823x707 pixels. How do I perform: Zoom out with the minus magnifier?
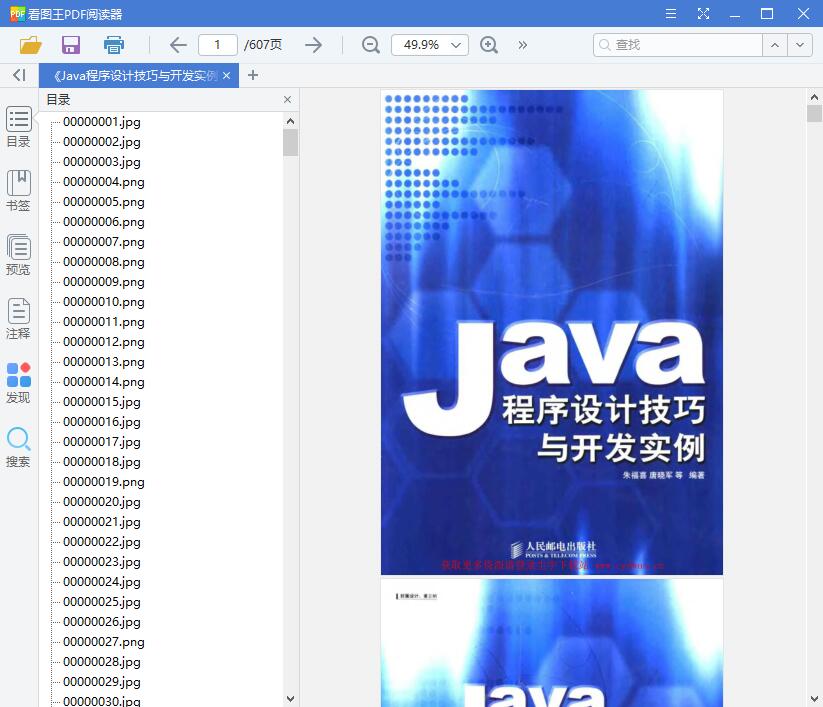tap(371, 45)
